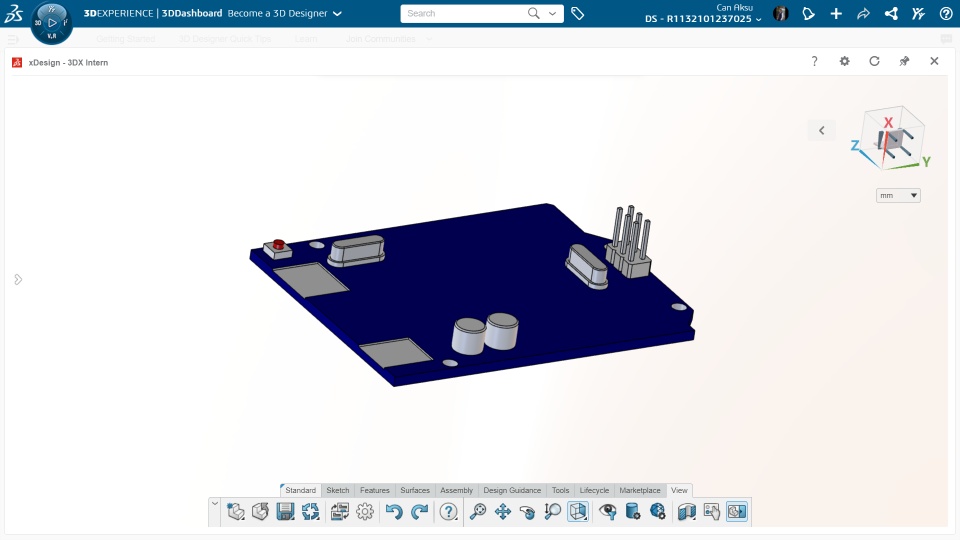Switch to the Design Guidance tab
This screenshot has height=540, width=960.
point(512,490)
